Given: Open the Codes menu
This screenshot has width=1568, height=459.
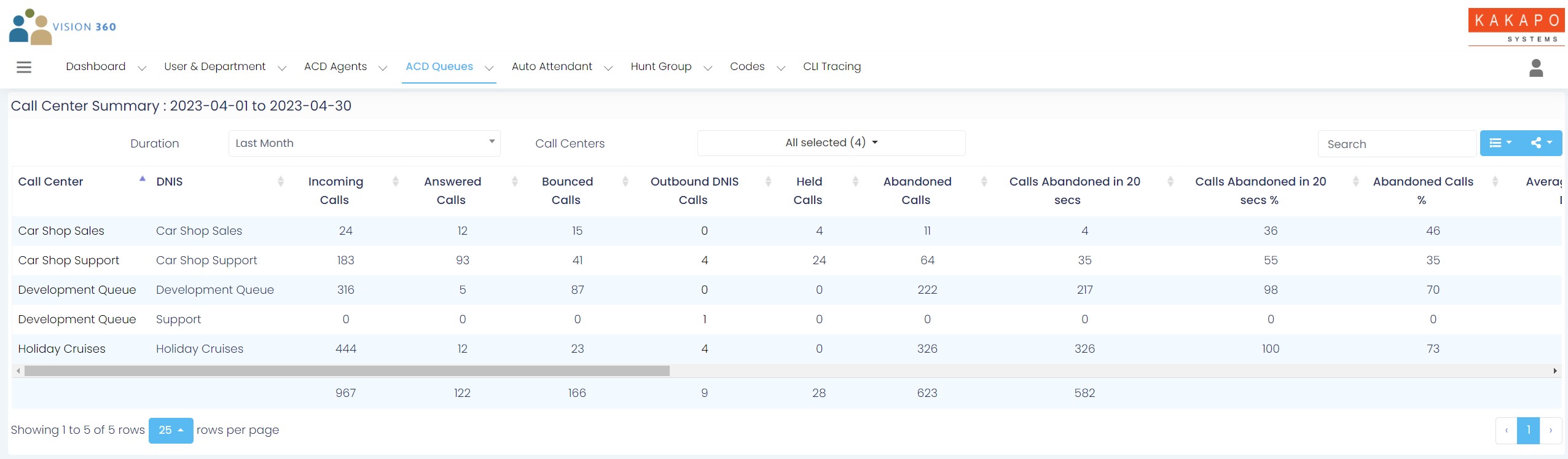Looking at the screenshot, I should point(747,66).
